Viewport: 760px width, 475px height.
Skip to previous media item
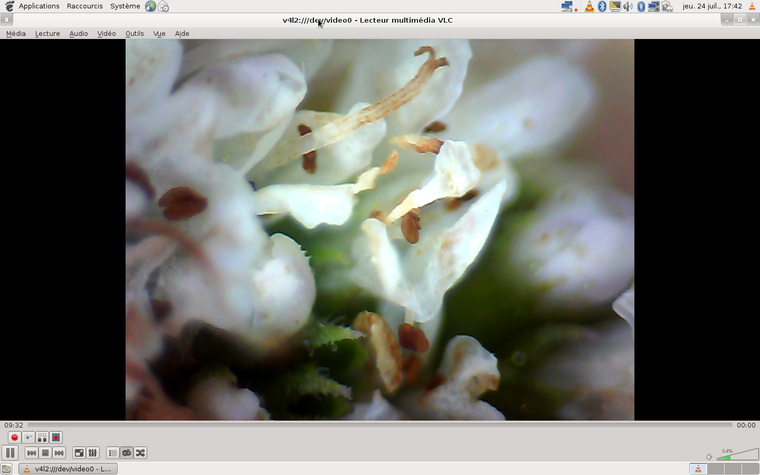point(32,453)
